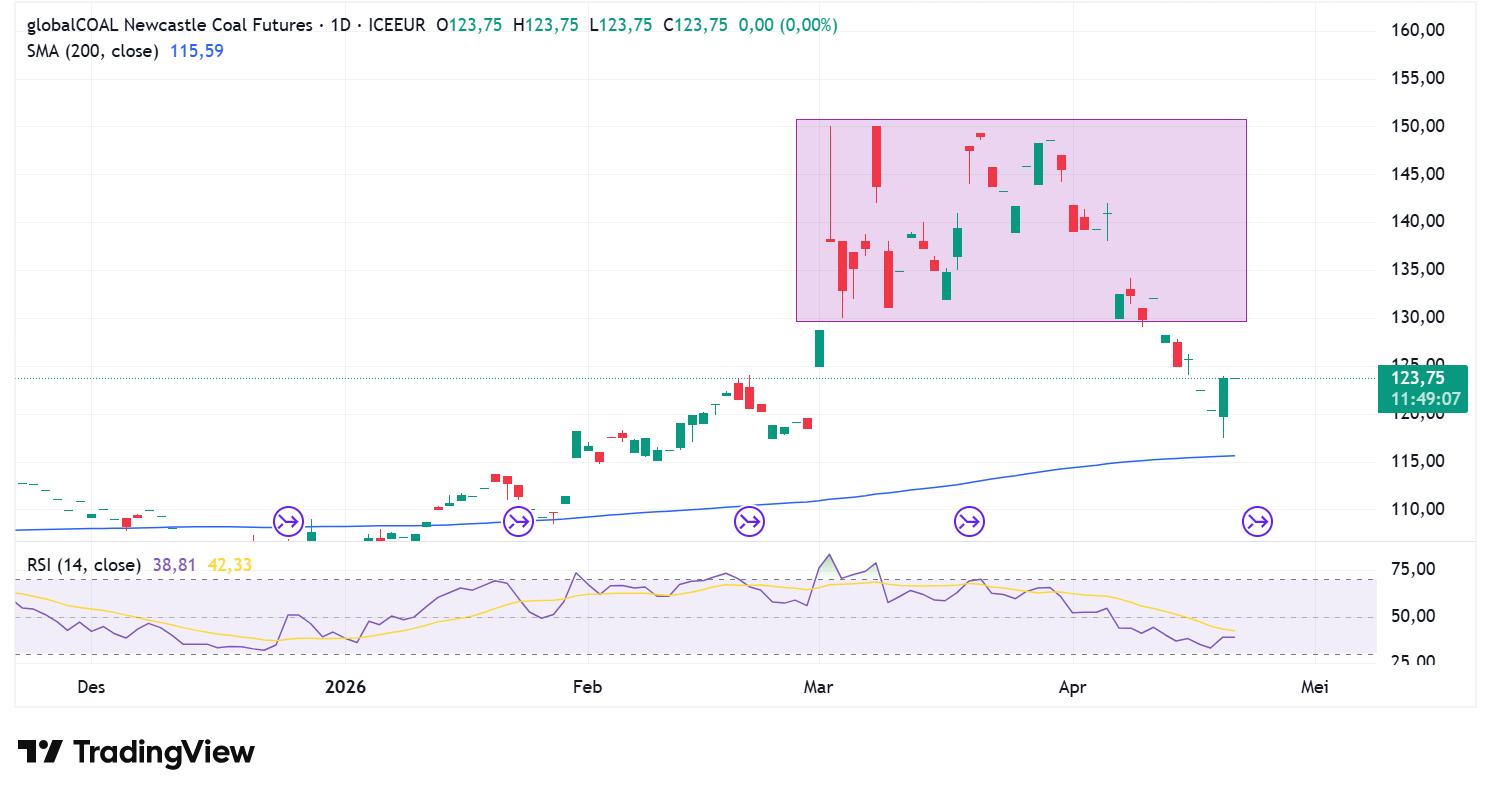Click the Feb label on time axis
The width and height of the screenshot is (1491, 797).
tap(586, 687)
